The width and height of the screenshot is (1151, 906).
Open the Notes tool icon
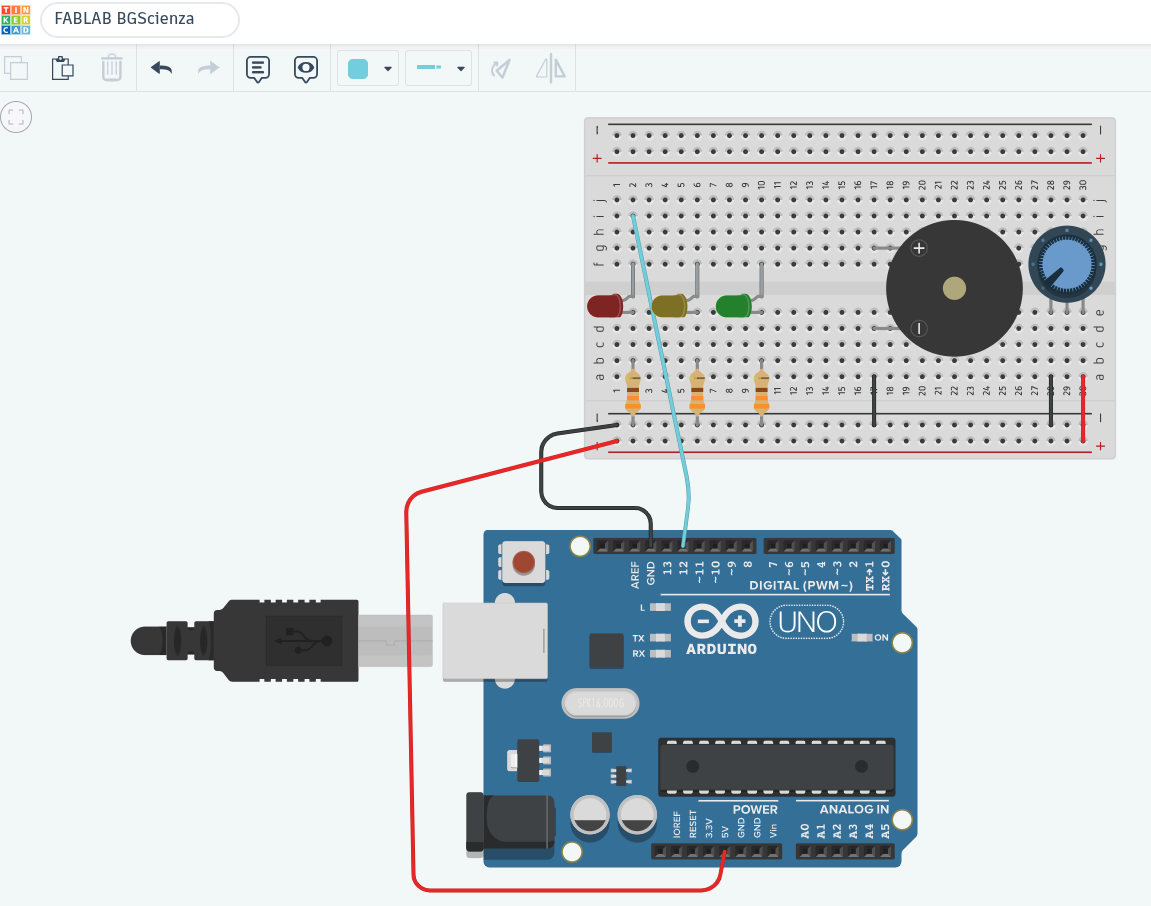coord(258,69)
